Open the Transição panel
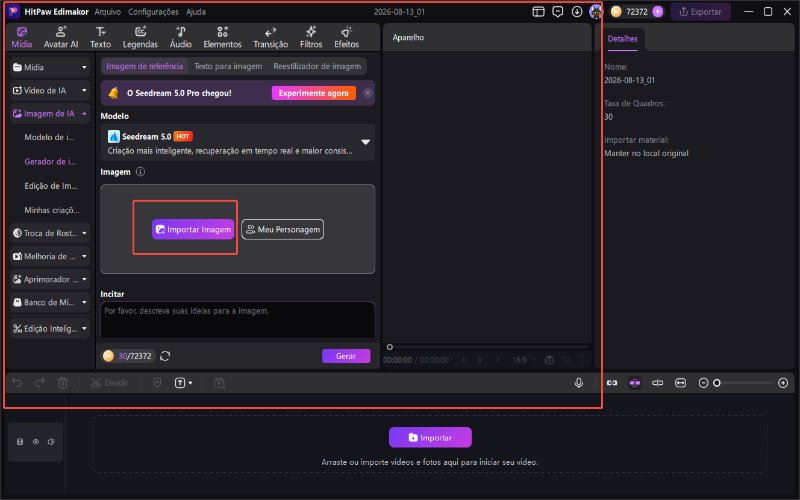Image resolution: width=800 pixels, height=500 pixels. 270,38
